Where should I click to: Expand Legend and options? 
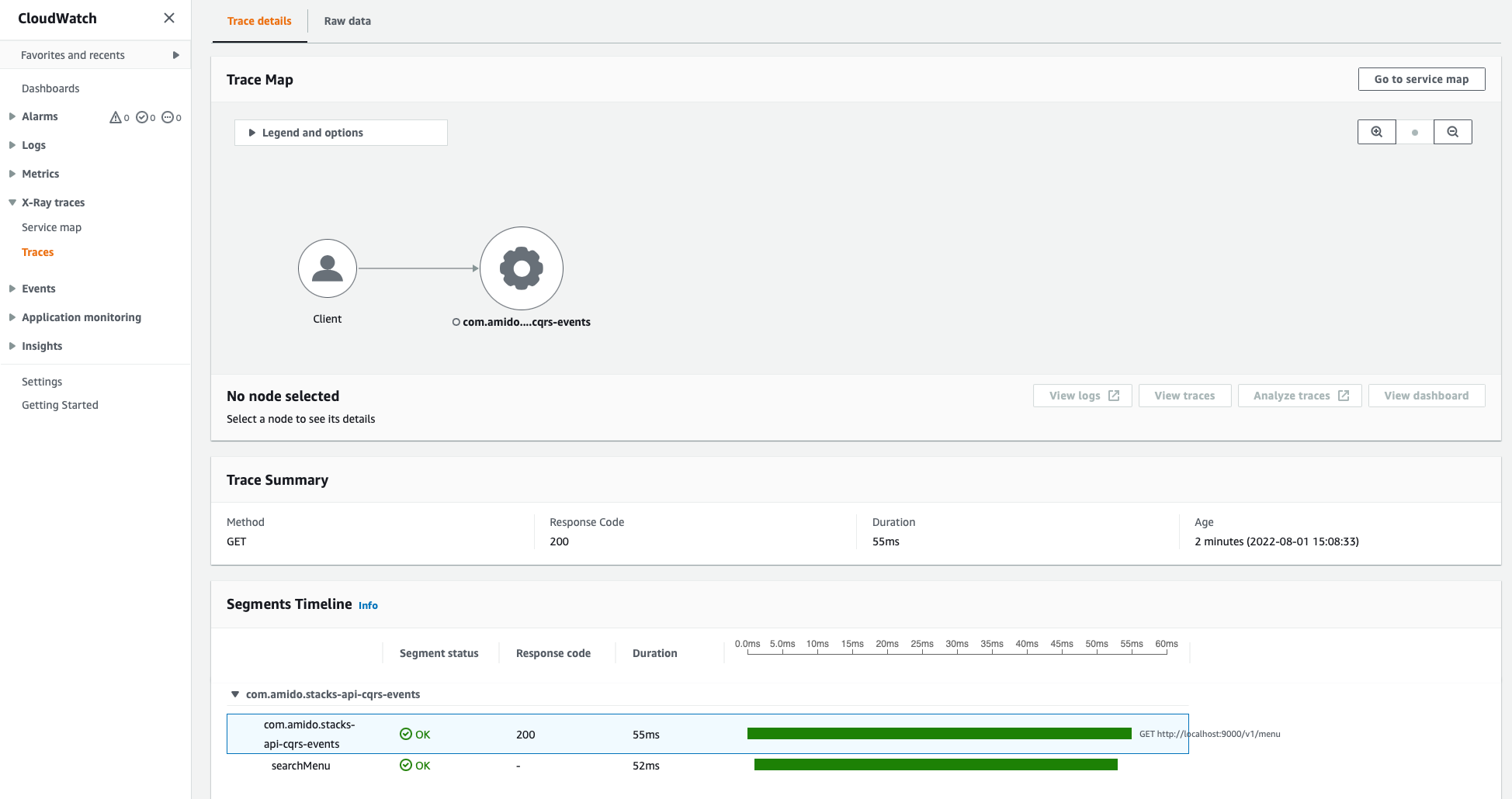(341, 133)
